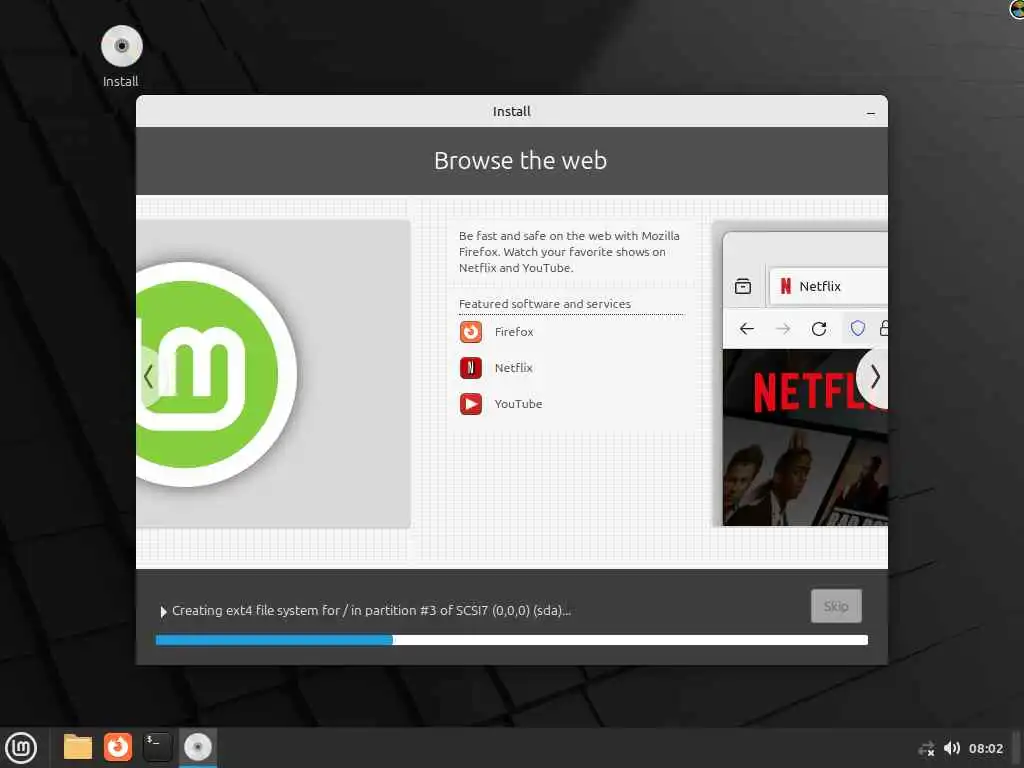
Task: Click the Netflix featured software icon
Action: (471, 368)
